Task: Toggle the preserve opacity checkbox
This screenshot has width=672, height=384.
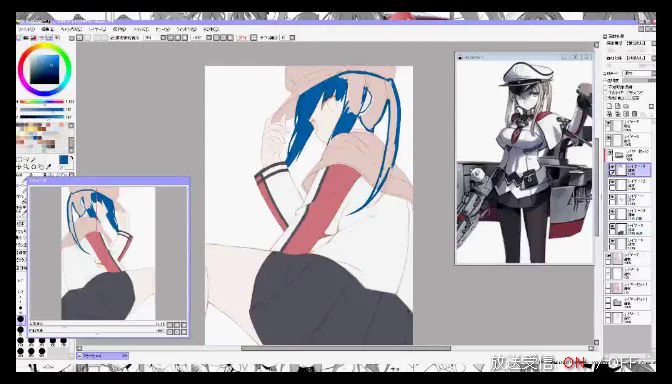Action: tap(606, 87)
